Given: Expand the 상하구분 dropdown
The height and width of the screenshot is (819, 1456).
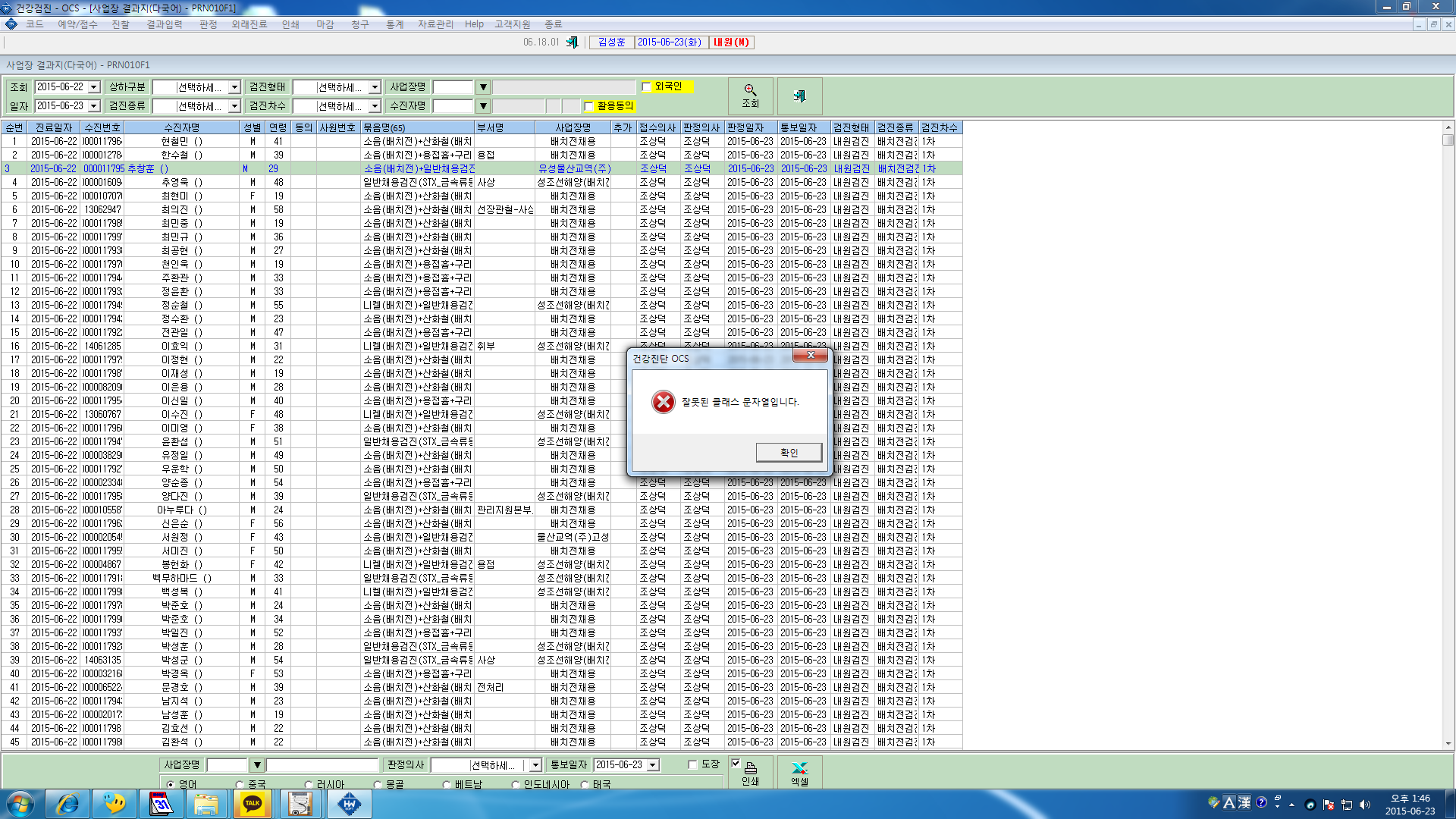Looking at the screenshot, I should tap(234, 87).
